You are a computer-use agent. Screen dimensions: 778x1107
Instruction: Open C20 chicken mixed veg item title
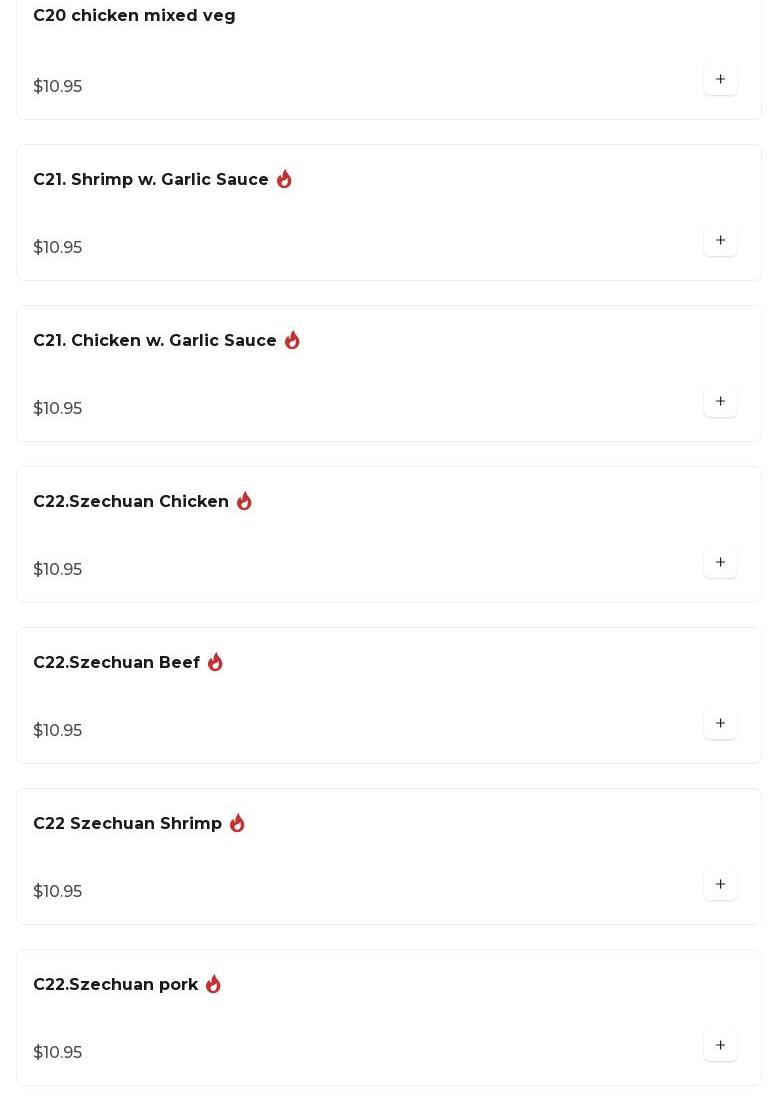[134, 16]
